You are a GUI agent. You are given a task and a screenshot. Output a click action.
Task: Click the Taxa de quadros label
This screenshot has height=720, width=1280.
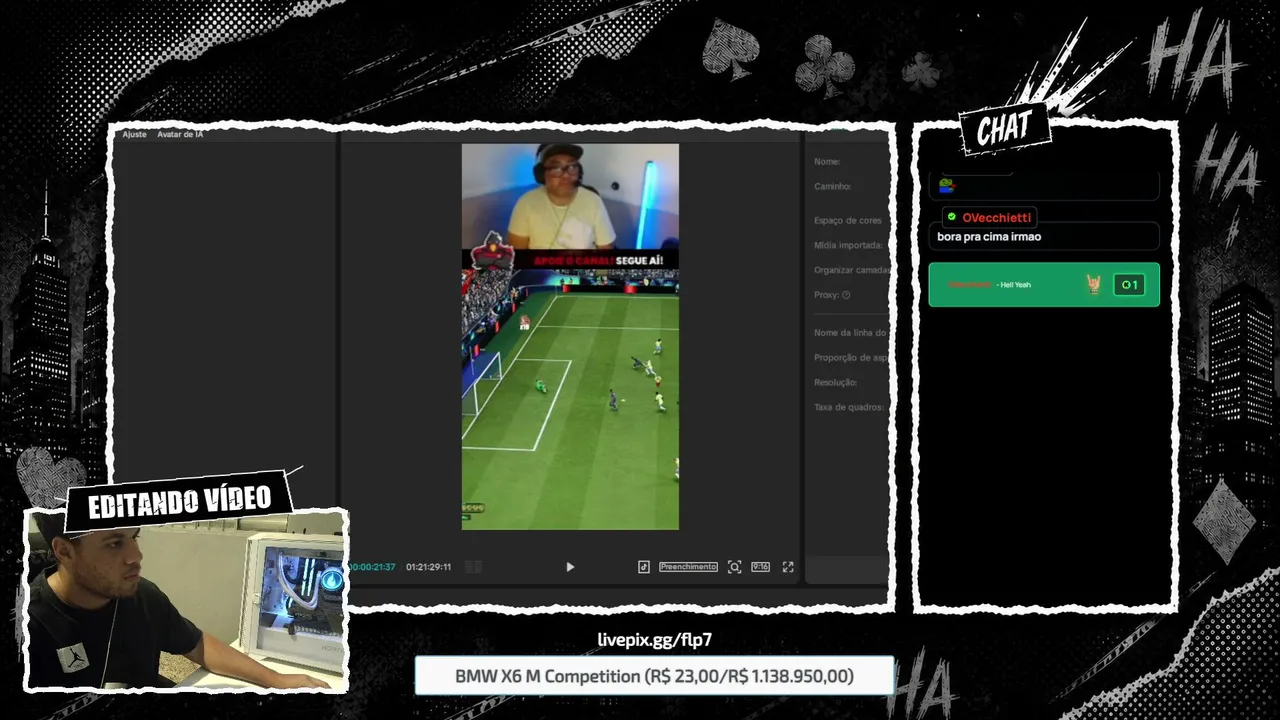848,408
